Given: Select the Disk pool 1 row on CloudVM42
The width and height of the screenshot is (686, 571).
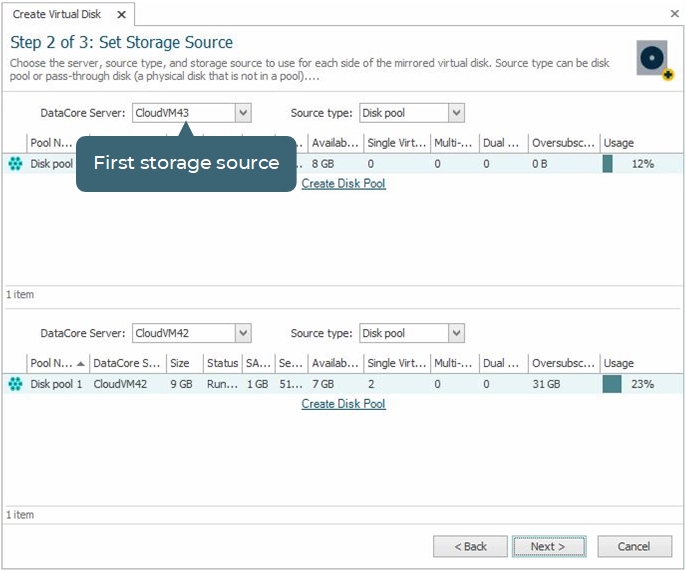Looking at the screenshot, I should point(200,384).
